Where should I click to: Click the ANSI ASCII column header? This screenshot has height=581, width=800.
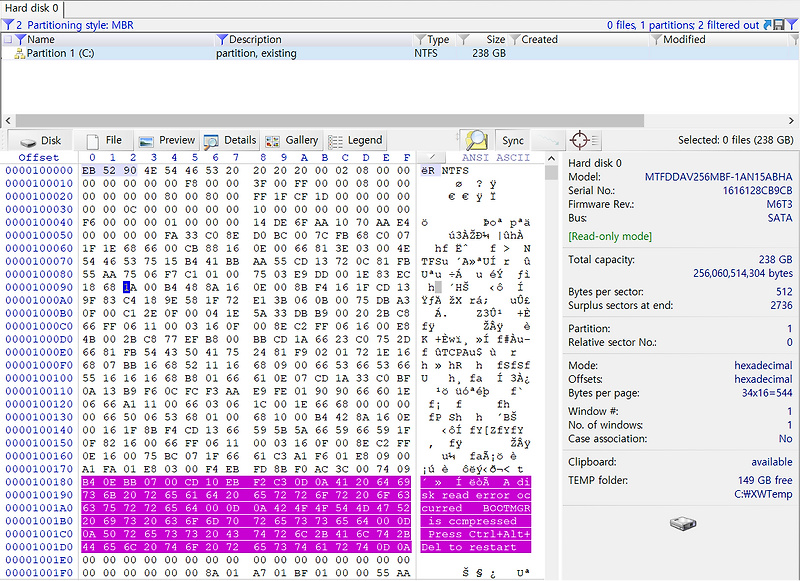point(496,157)
